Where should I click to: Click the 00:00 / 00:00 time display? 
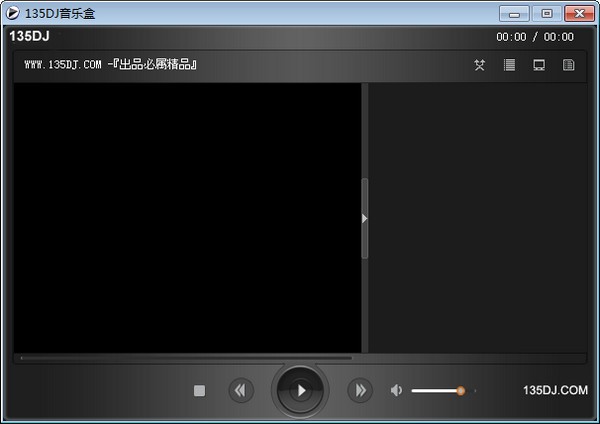point(535,37)
